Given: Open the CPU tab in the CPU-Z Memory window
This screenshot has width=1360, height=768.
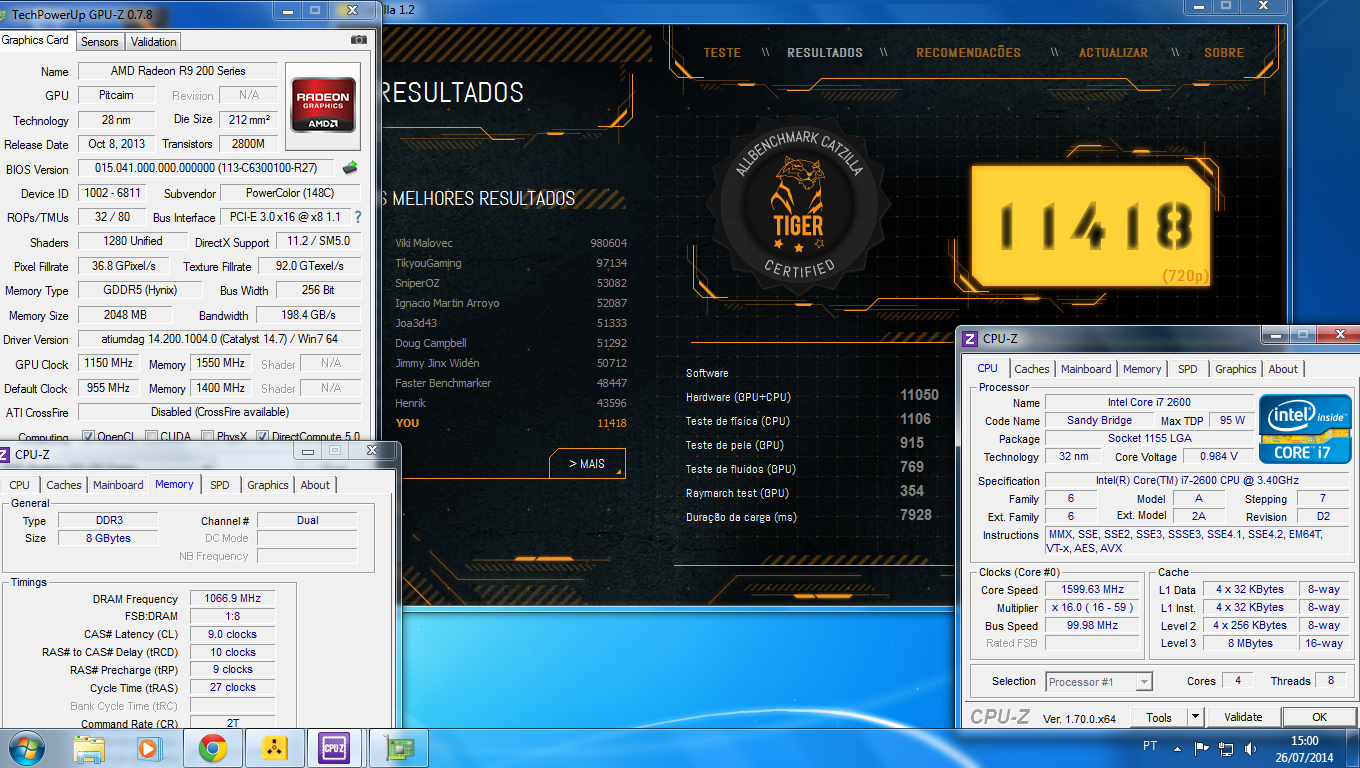Looking at the screenshot, I should point(20,485).
